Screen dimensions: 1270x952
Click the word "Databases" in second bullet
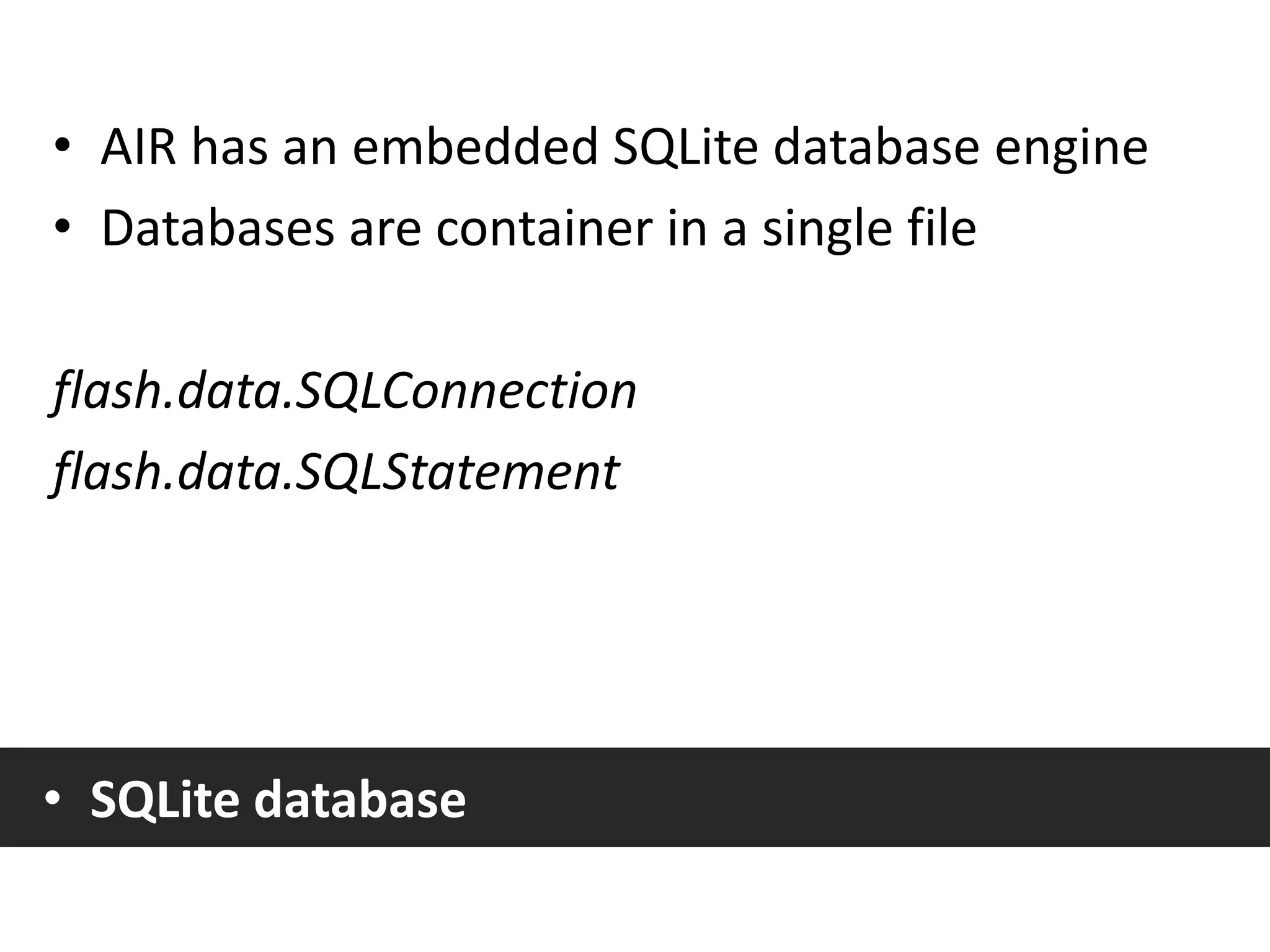click(x=218, y=228)
